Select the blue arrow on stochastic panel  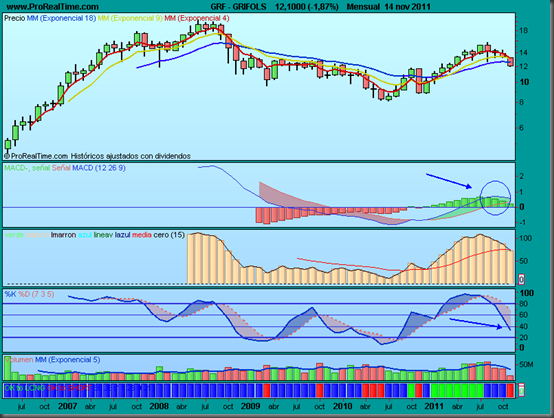(x=476, y=324)
